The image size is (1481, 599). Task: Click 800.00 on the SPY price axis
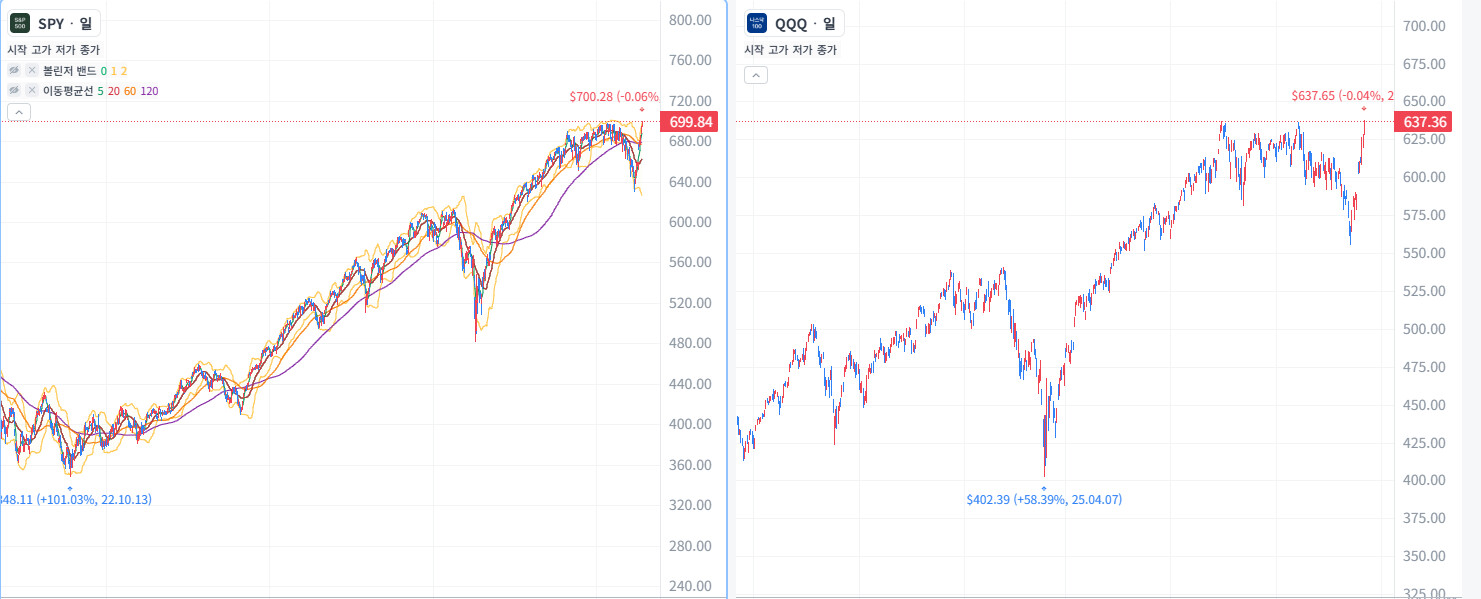click(x=690, y=20)
